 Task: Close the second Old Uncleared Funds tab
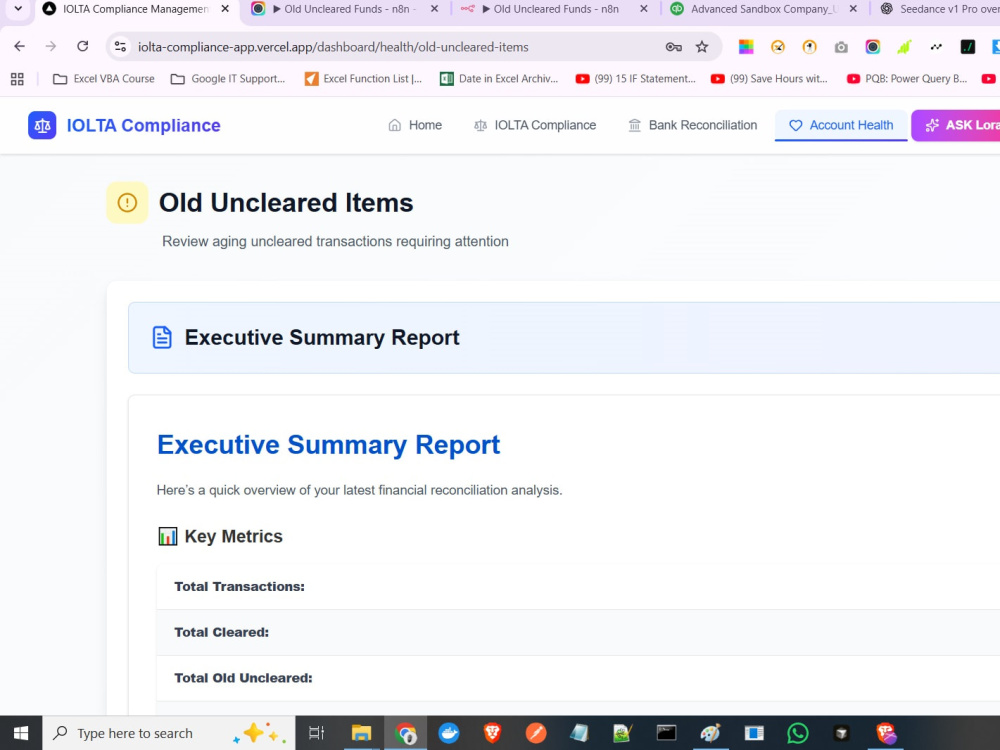click(x=643, y=9)
